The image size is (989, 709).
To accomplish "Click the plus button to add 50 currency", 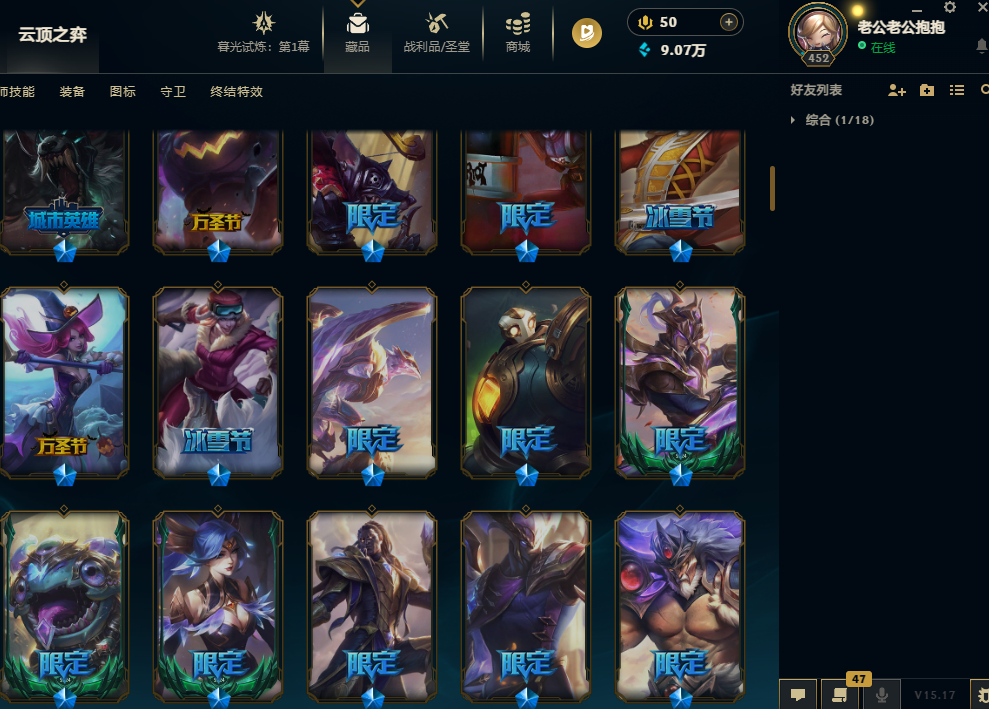I will [729, 22].
